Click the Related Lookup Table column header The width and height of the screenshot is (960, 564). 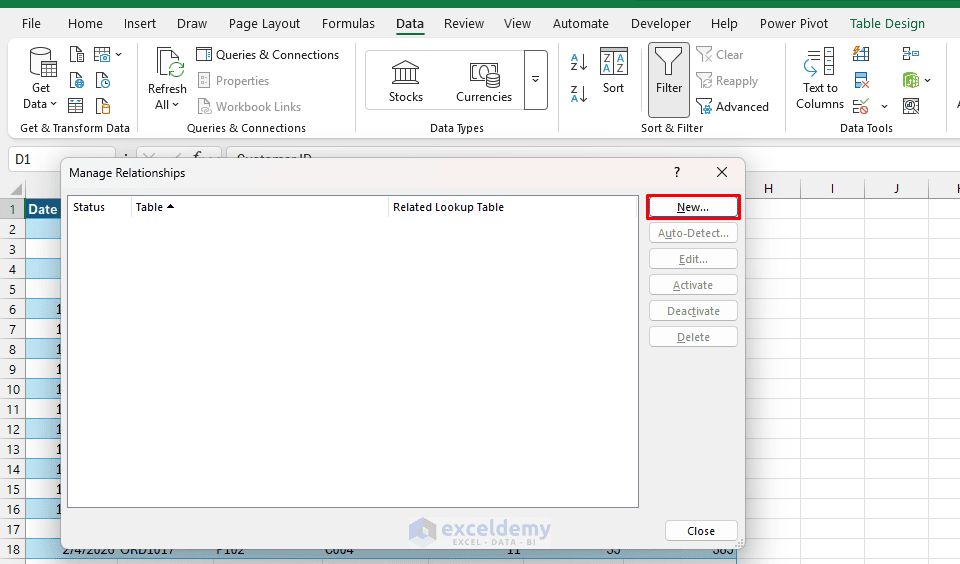(512, 207)
